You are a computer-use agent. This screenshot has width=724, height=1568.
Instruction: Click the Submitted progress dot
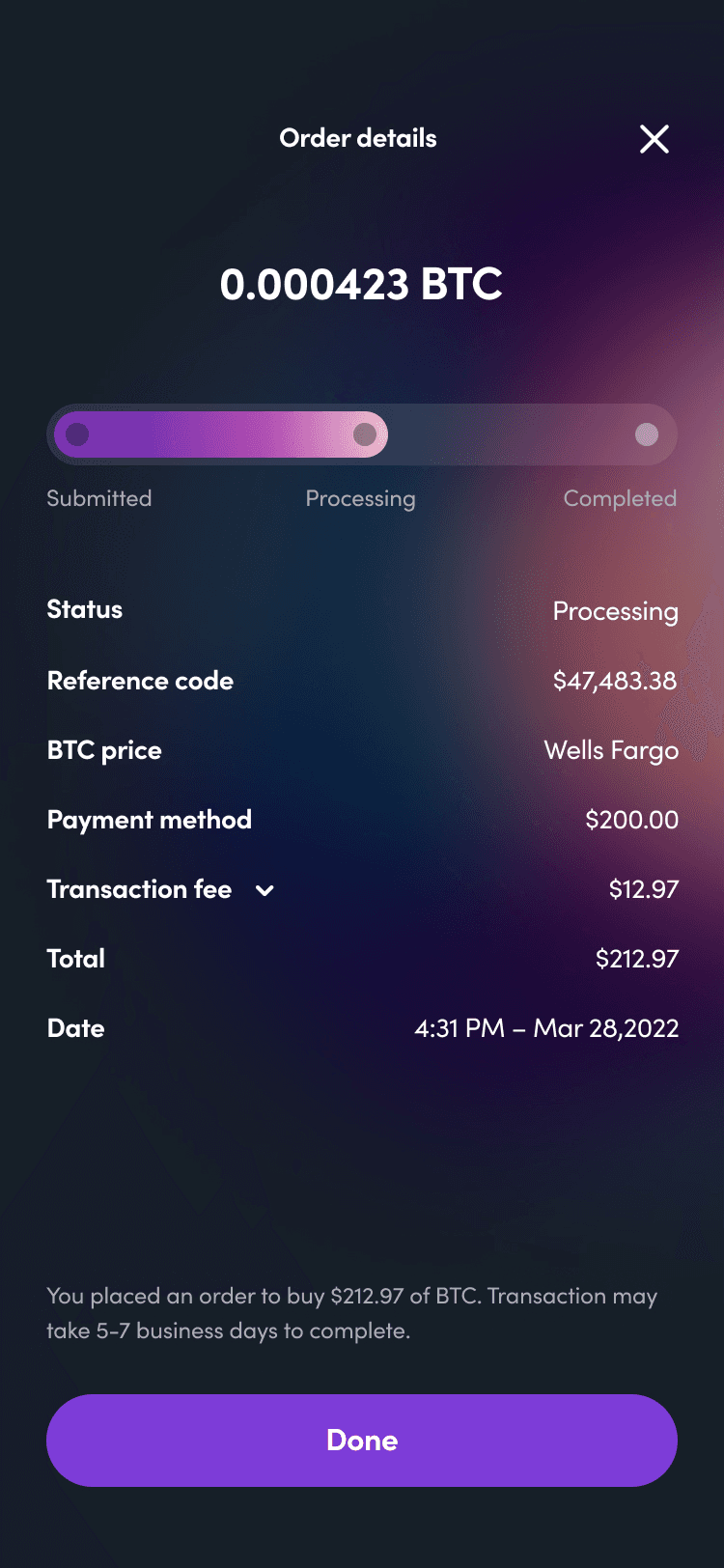(x=77, y=434)
